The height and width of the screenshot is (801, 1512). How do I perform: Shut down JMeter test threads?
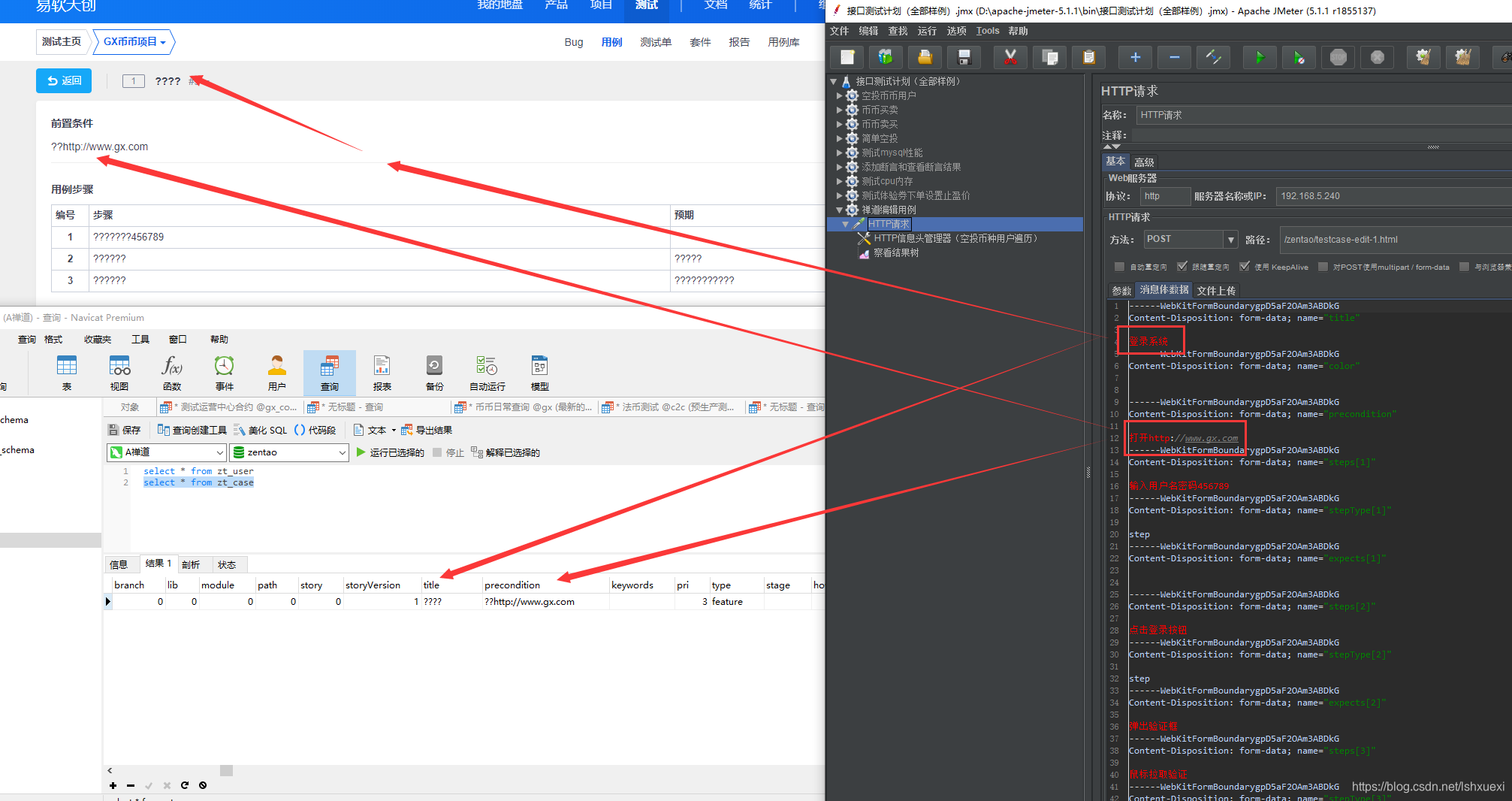[1378, 57]
